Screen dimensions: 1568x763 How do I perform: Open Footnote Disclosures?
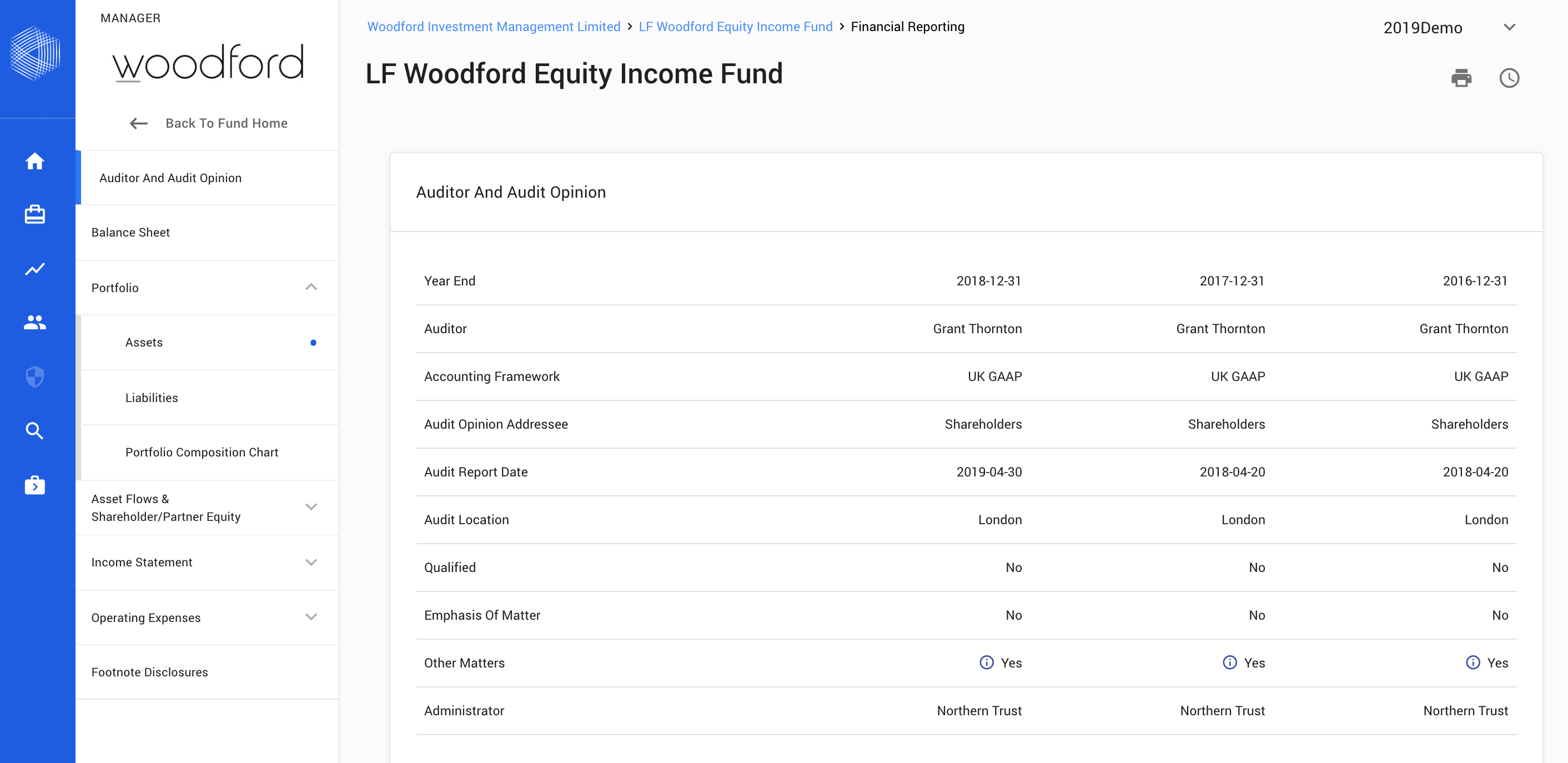point(207,672)
